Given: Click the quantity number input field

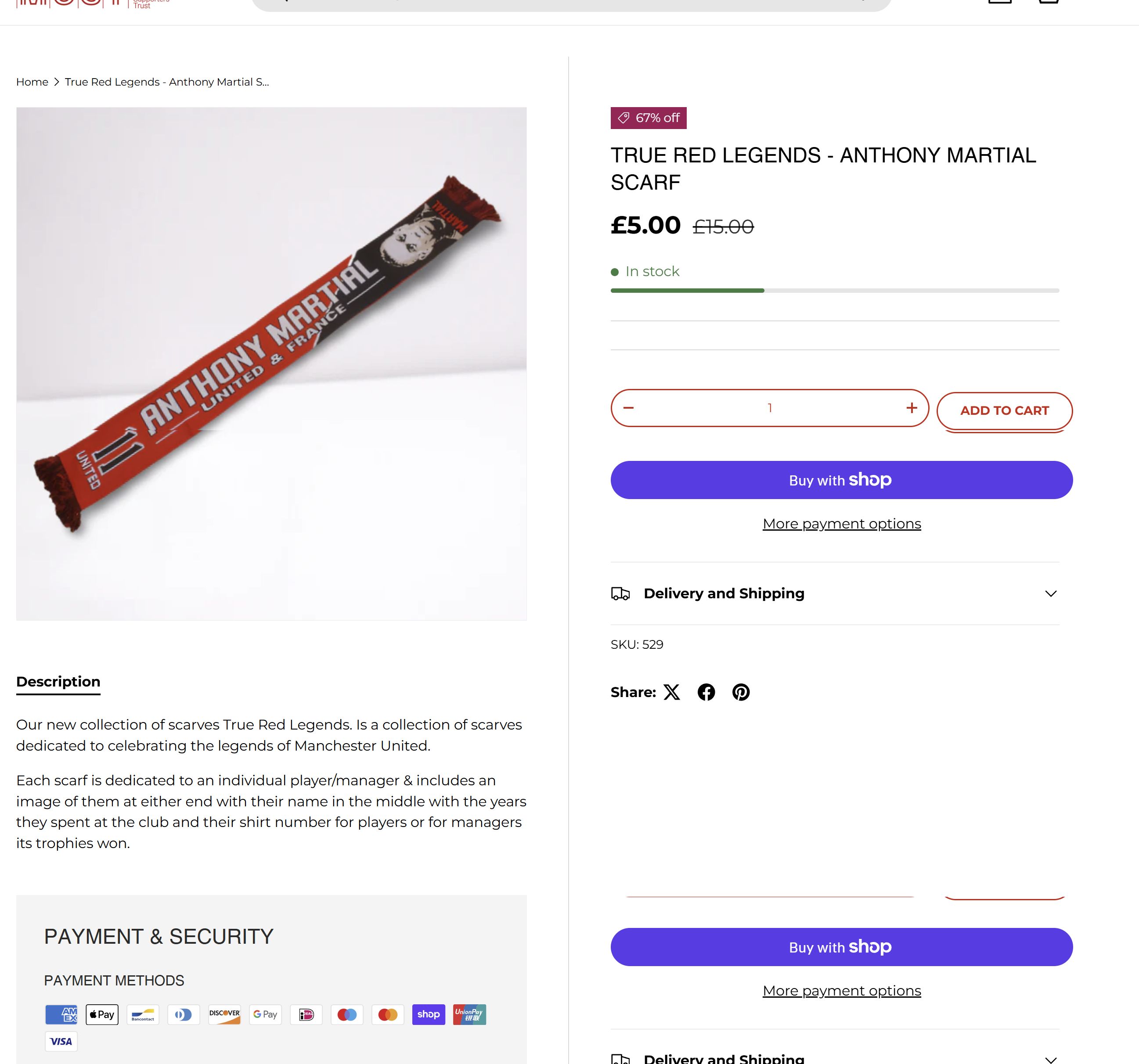Looking at the screenshot, I should point(769,408).
